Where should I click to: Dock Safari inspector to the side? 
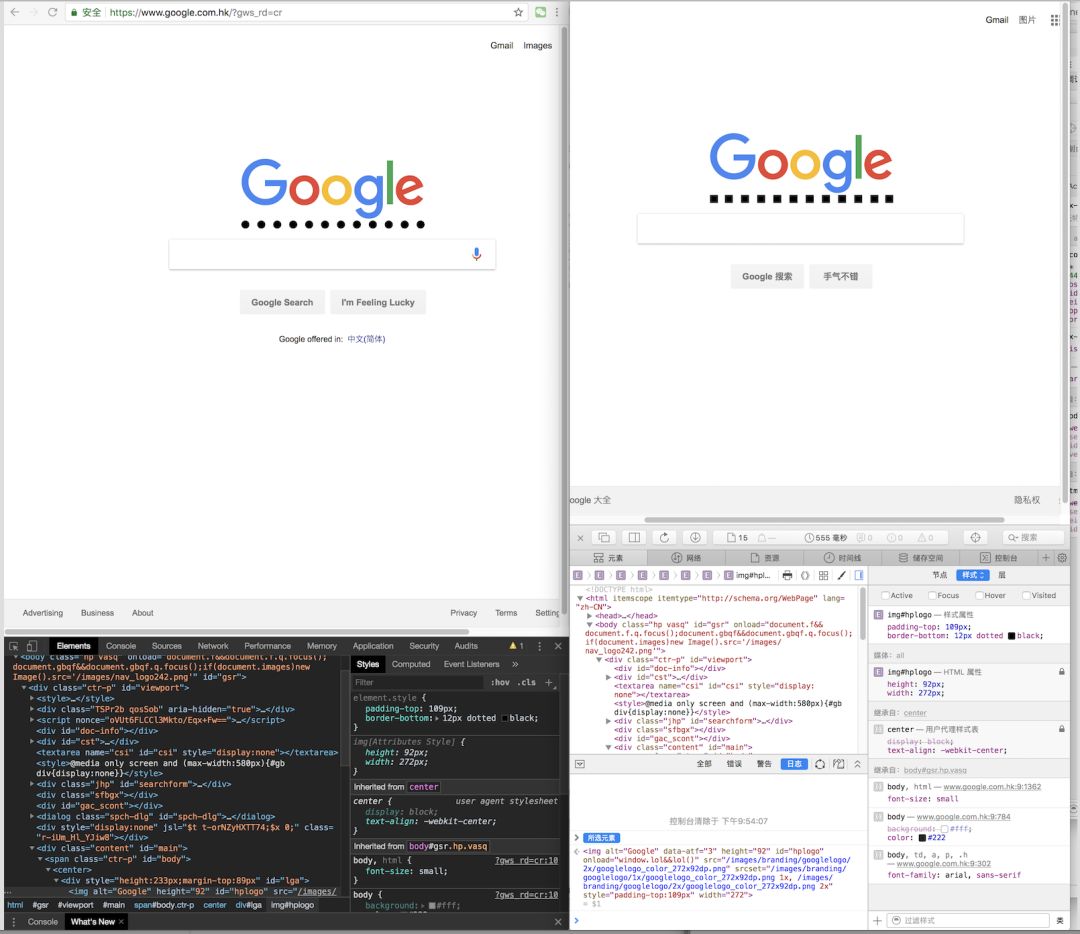tap(634, 537)
